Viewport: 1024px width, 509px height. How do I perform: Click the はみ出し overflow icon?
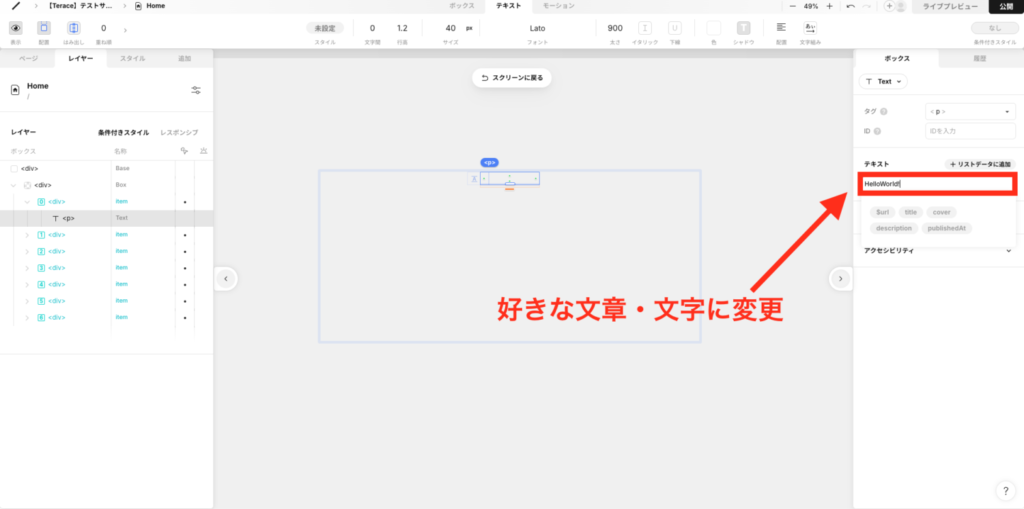(x=73, y=28)
